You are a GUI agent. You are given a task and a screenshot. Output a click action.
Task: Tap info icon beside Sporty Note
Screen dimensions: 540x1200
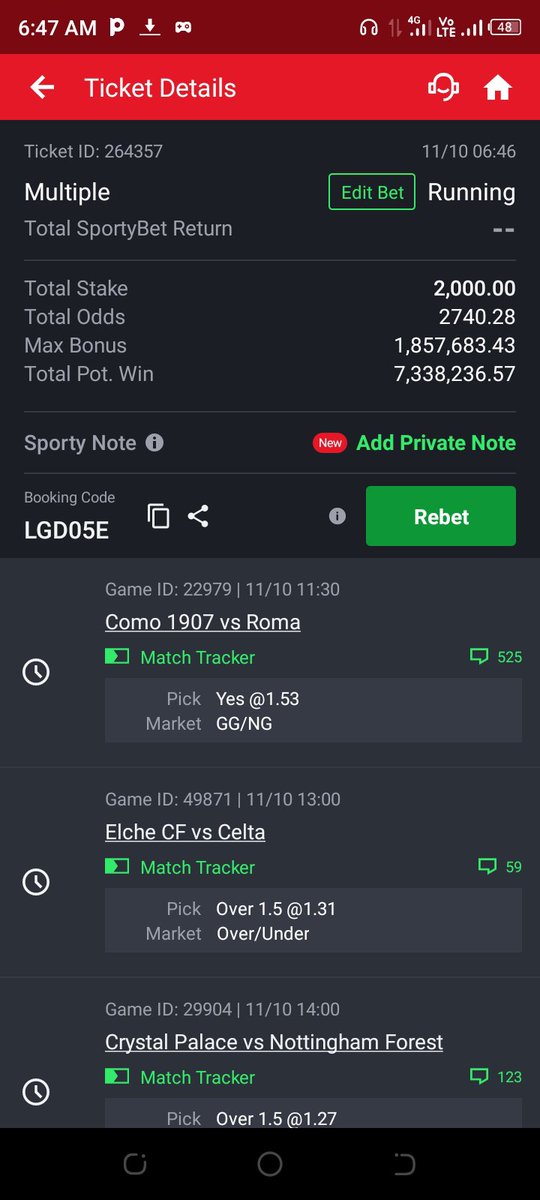(154, 442)
